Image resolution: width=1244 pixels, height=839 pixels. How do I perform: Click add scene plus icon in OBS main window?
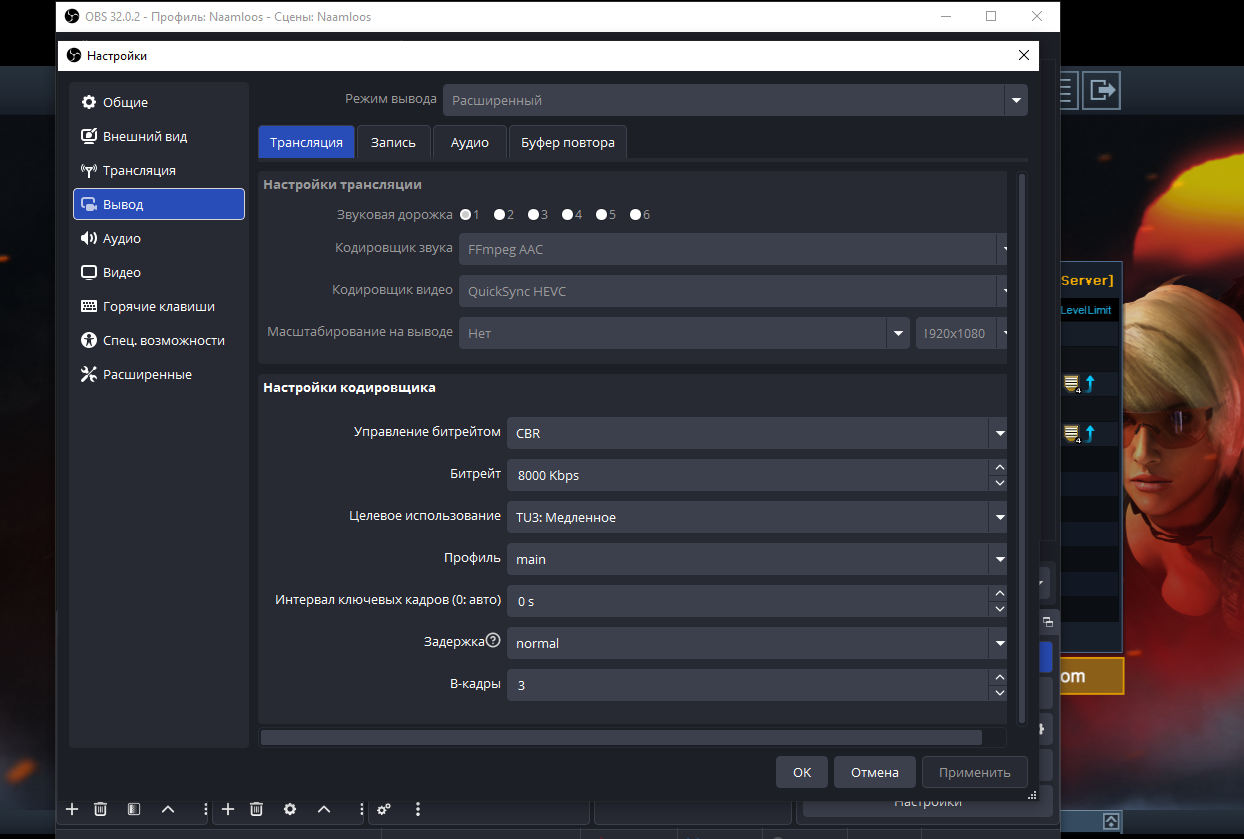[x=72, y=809]
